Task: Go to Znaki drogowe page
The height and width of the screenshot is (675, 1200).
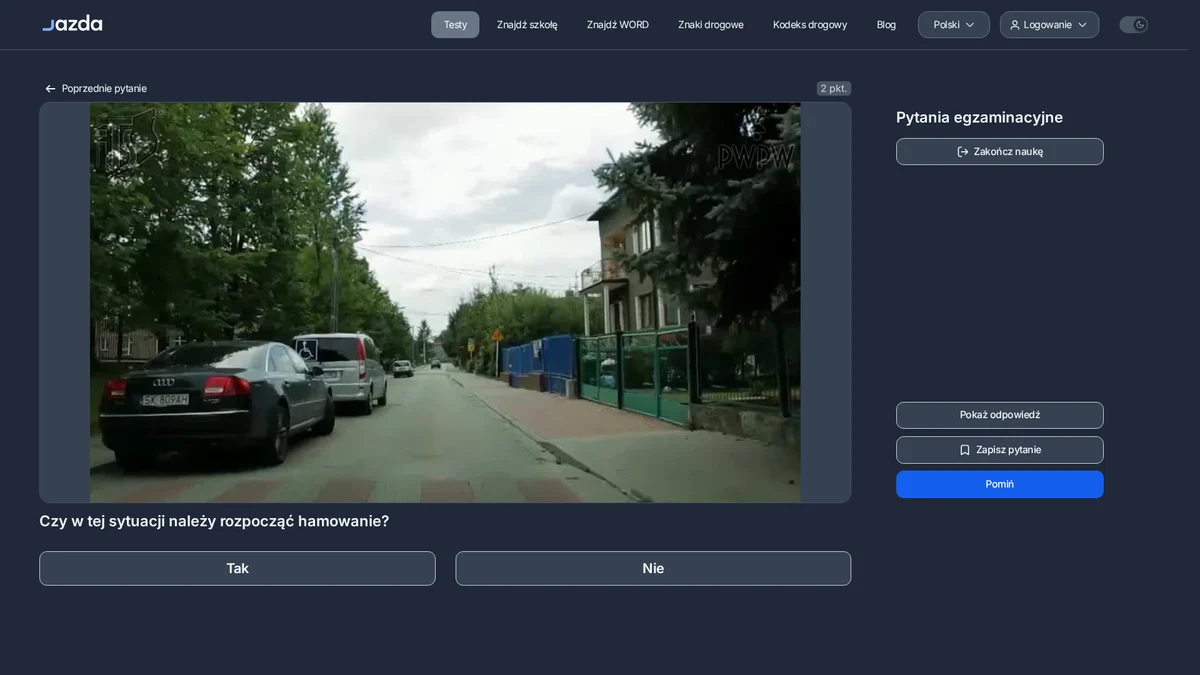Action: tap(711, 25)
